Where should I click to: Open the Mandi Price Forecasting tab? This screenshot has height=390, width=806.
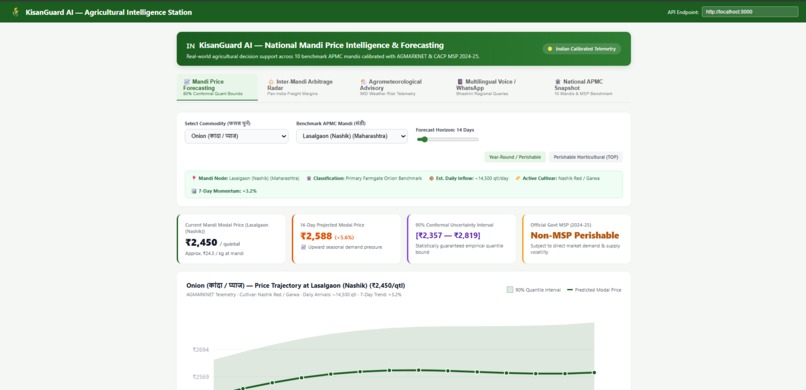(x=217, y=87)
